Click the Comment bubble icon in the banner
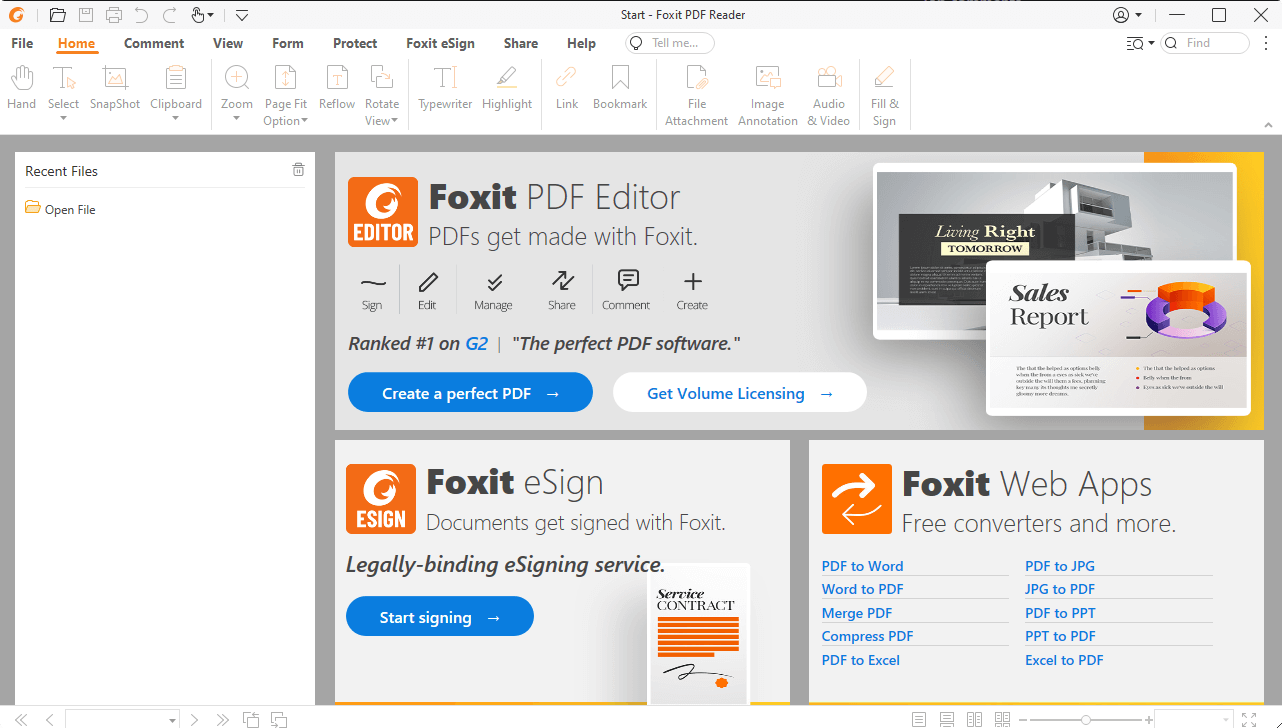Viewport: 1282px width, 728px height. pos(627,281)
